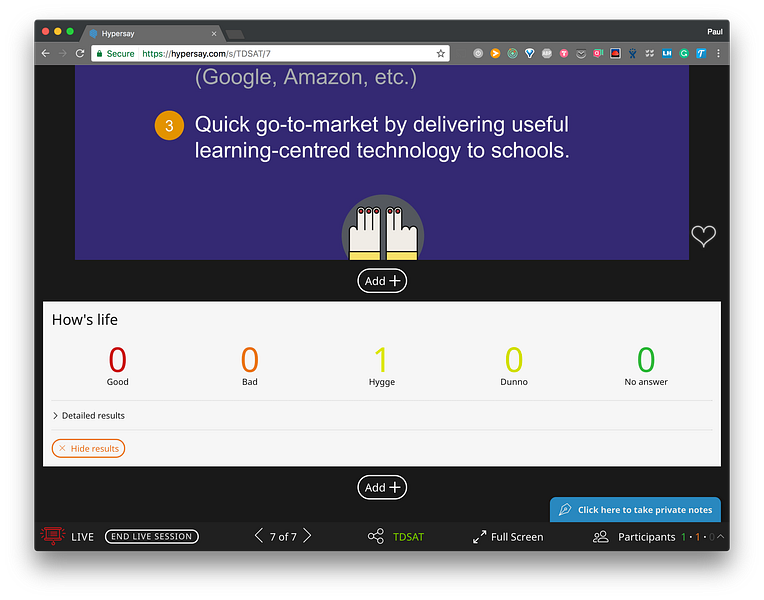Click the Participants label
Screen dimensions: 764x600
(x=647, y=537)
